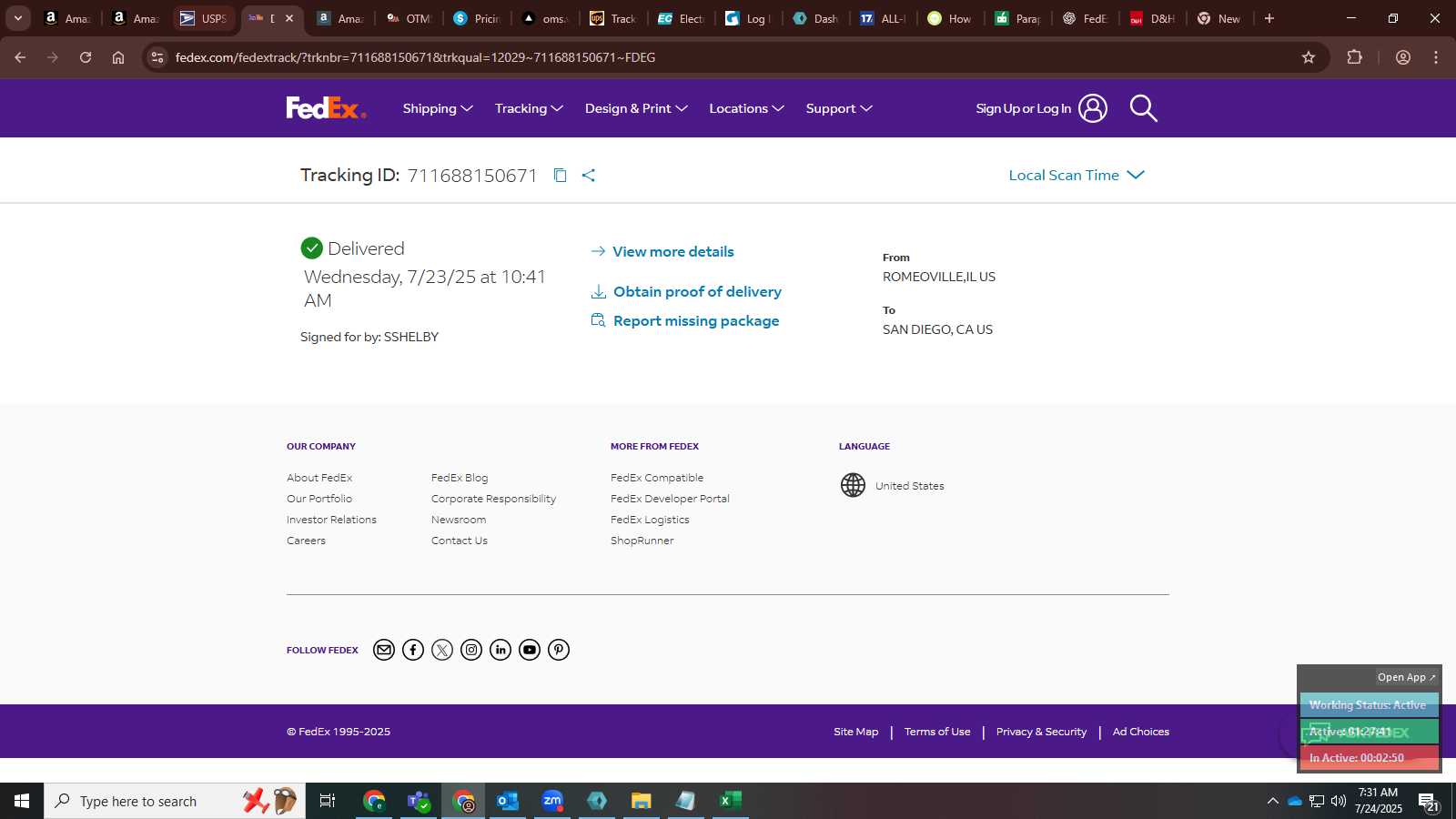The height and width of the screenshot is (819, 1456).
Task: Expand the Support menu
Action: point(839,108)
